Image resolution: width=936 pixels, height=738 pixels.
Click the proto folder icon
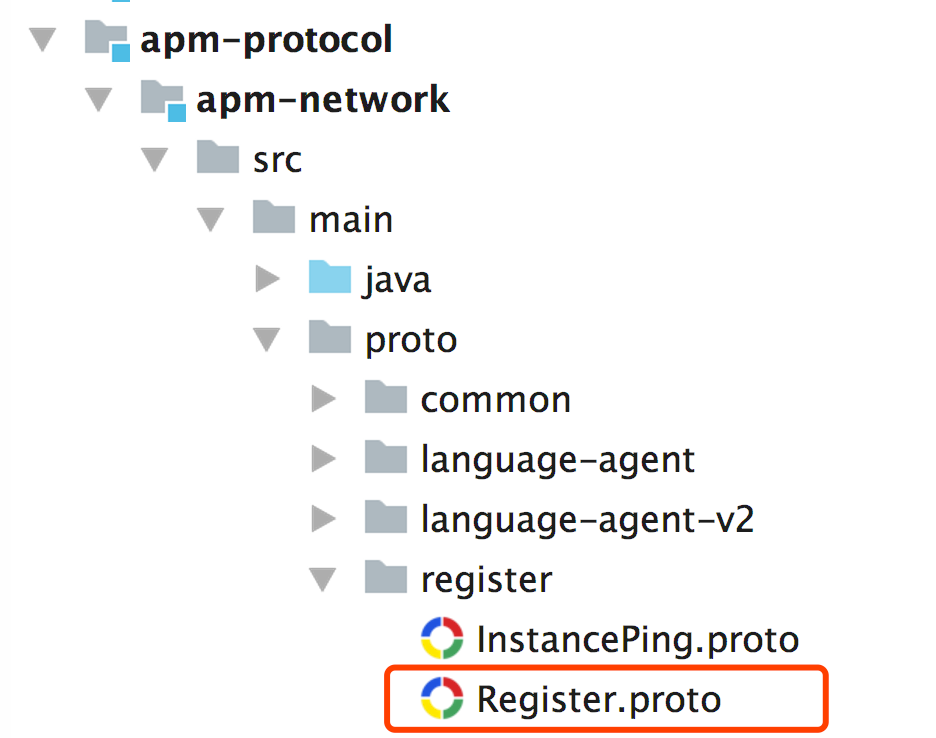(330, 339)
